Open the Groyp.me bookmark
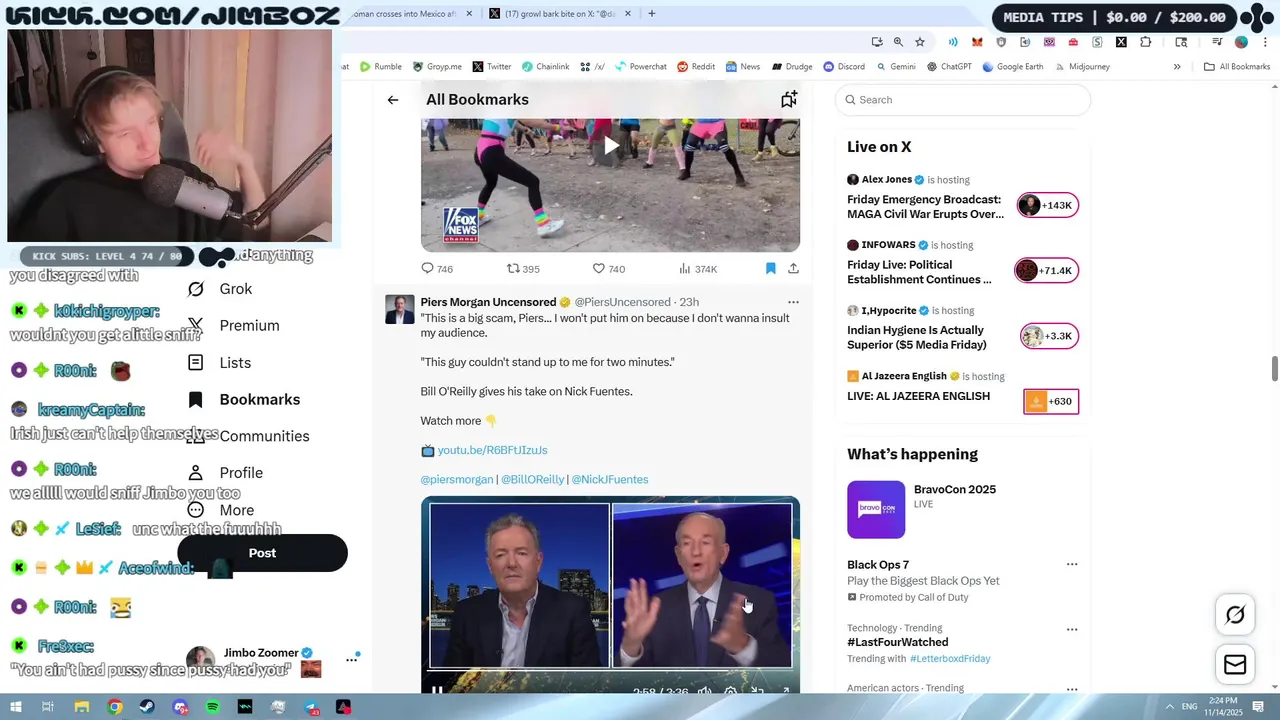 tap(437, 67)
